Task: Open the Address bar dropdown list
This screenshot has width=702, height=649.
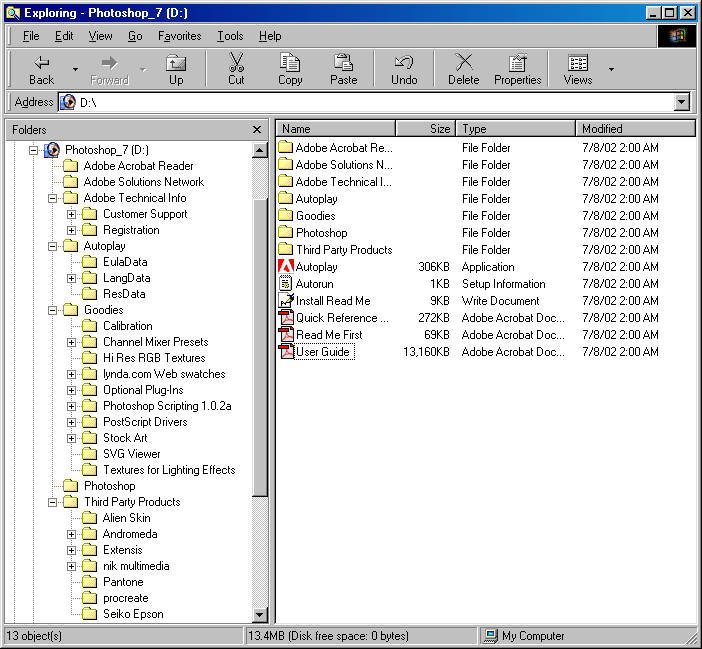Action: pos(681,102)
